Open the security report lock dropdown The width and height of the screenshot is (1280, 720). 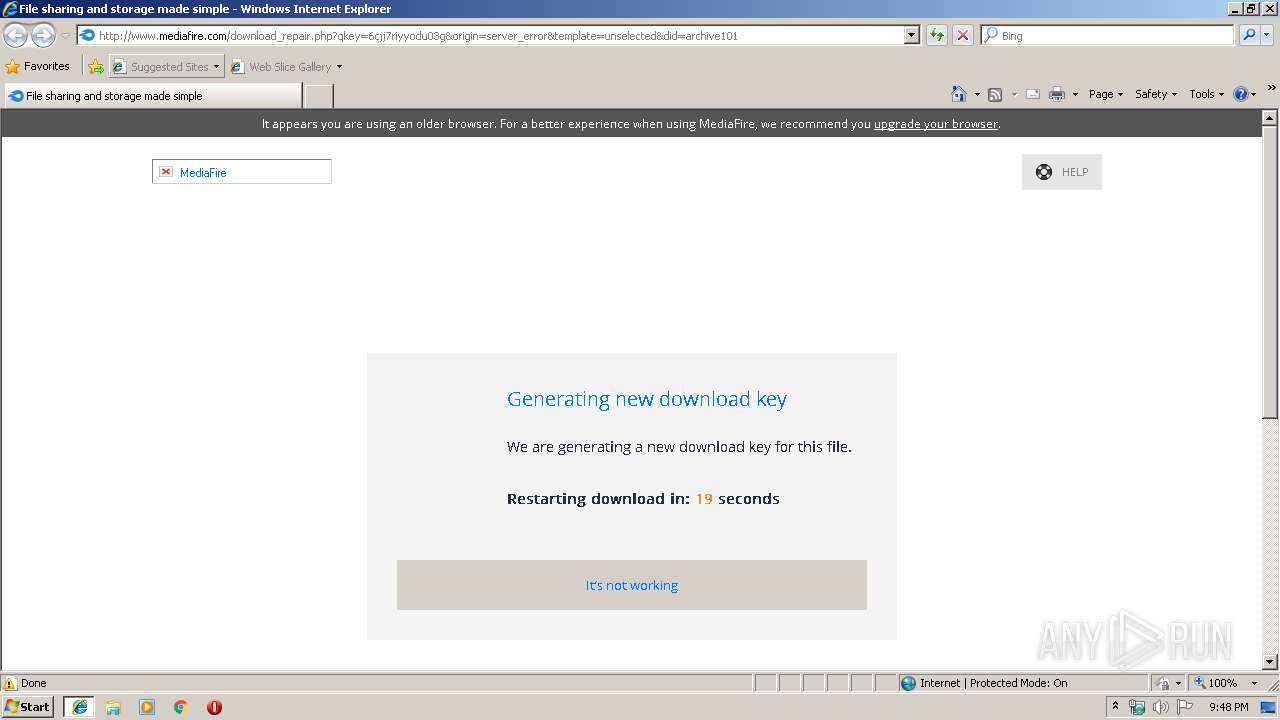point(1168,683)
